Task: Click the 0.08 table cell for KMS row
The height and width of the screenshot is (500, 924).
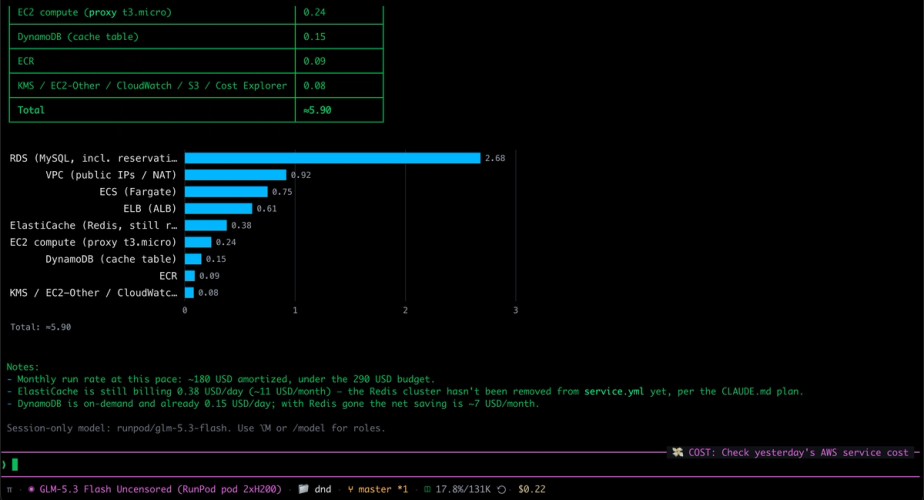Action: pyautogui.click(x=339, y=85)
